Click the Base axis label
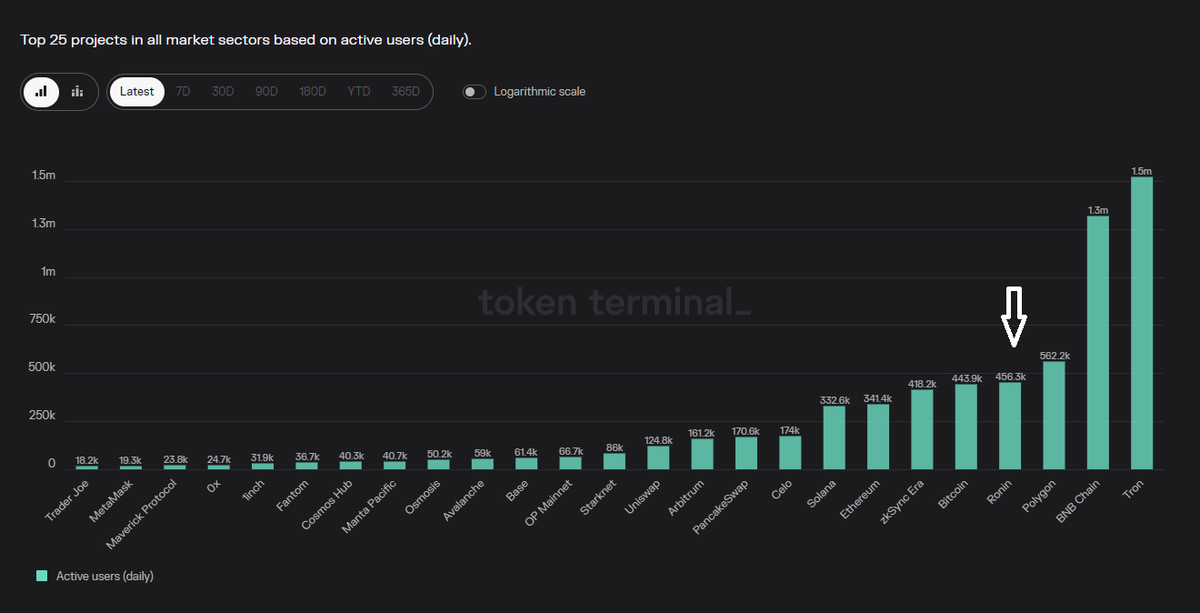Viewport: 1200px width, 613px height. 518,489
